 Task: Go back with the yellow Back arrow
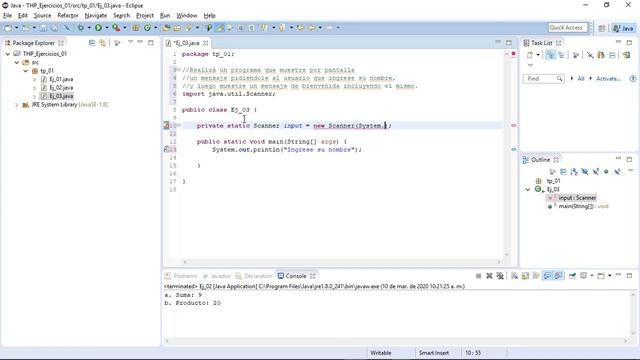click(x=311, y=28)
